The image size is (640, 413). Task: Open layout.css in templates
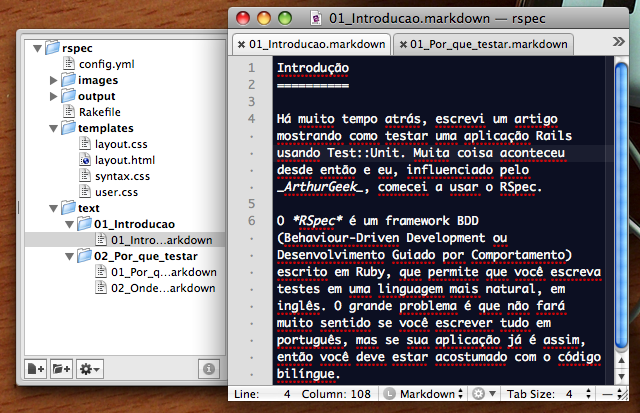pos(121,144)
